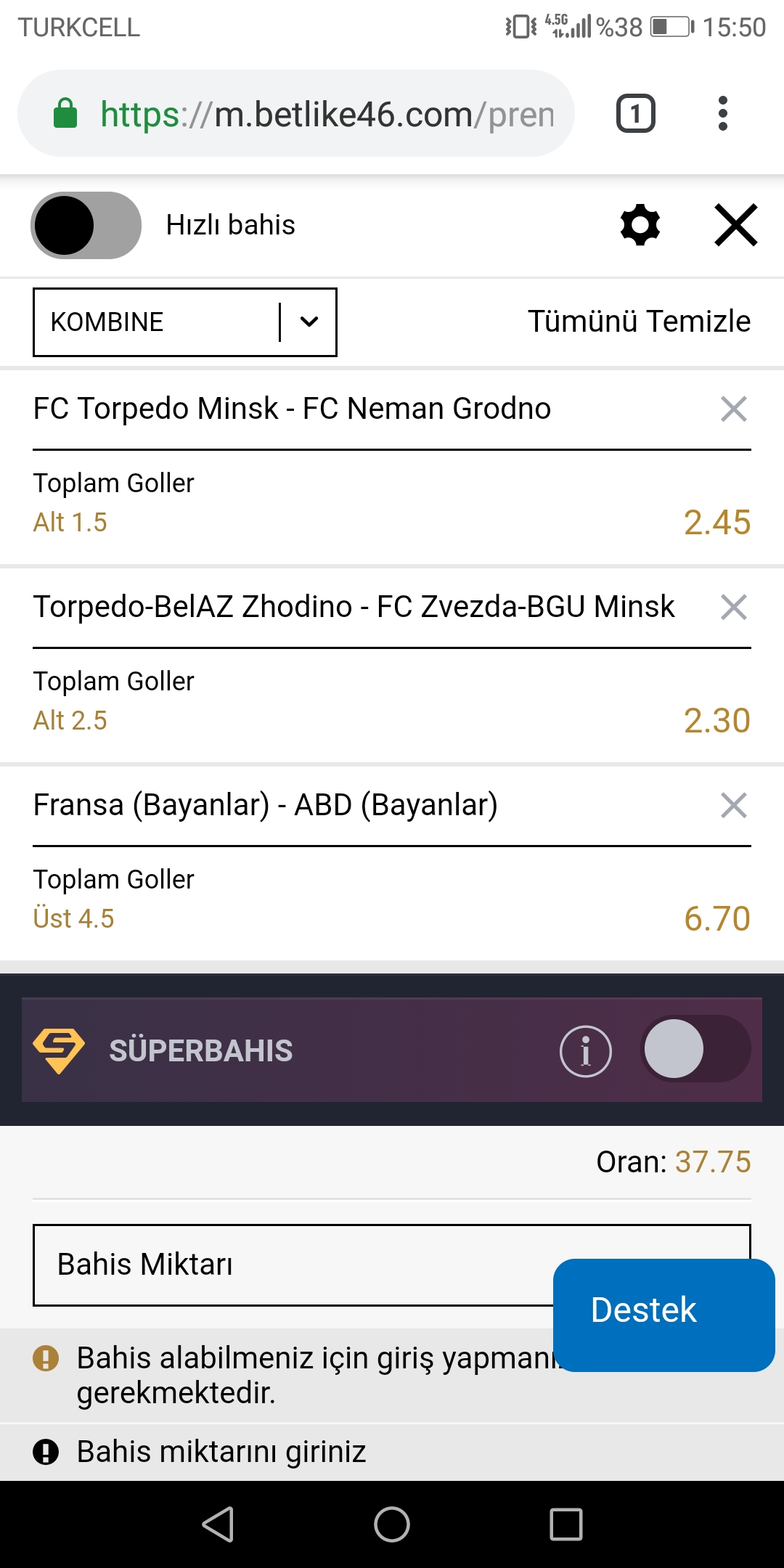This screenshot has width=784, height=1568.
Task: Enable the SÜPERBAHIS toggle
Action: coord(695,1049)
